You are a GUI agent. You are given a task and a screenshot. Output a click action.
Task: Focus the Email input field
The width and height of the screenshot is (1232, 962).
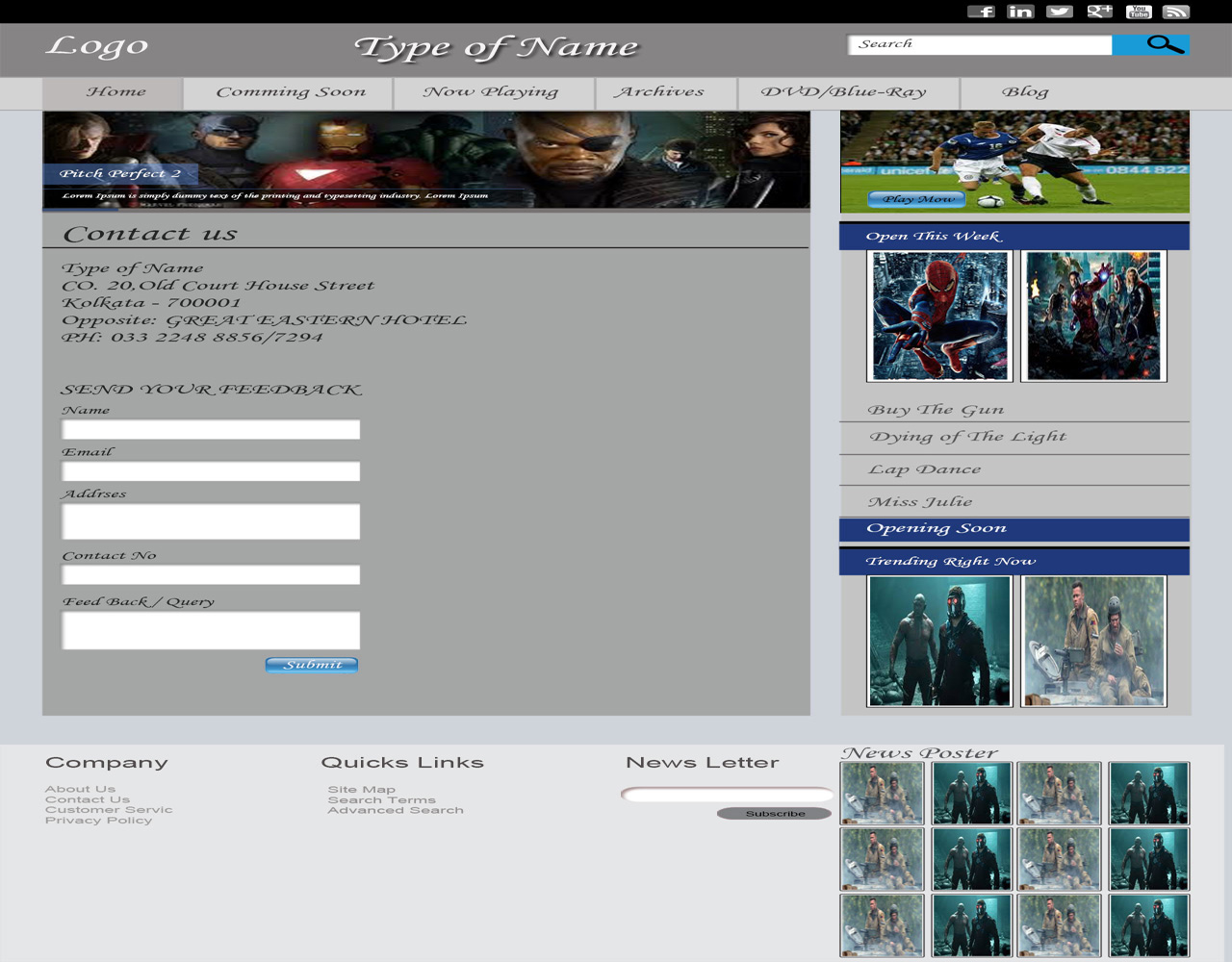[211, 471]
